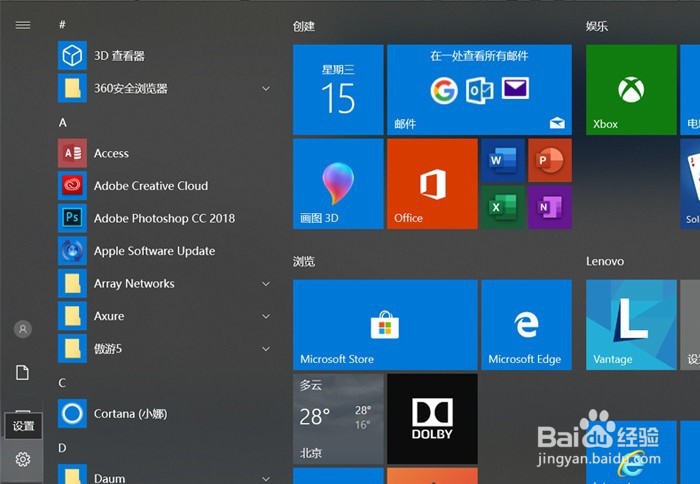Click the Lenovo group heading
Image resolution: width=700 pixels, height=484 pixels.
pyautogui.click(x=605, y=261)
